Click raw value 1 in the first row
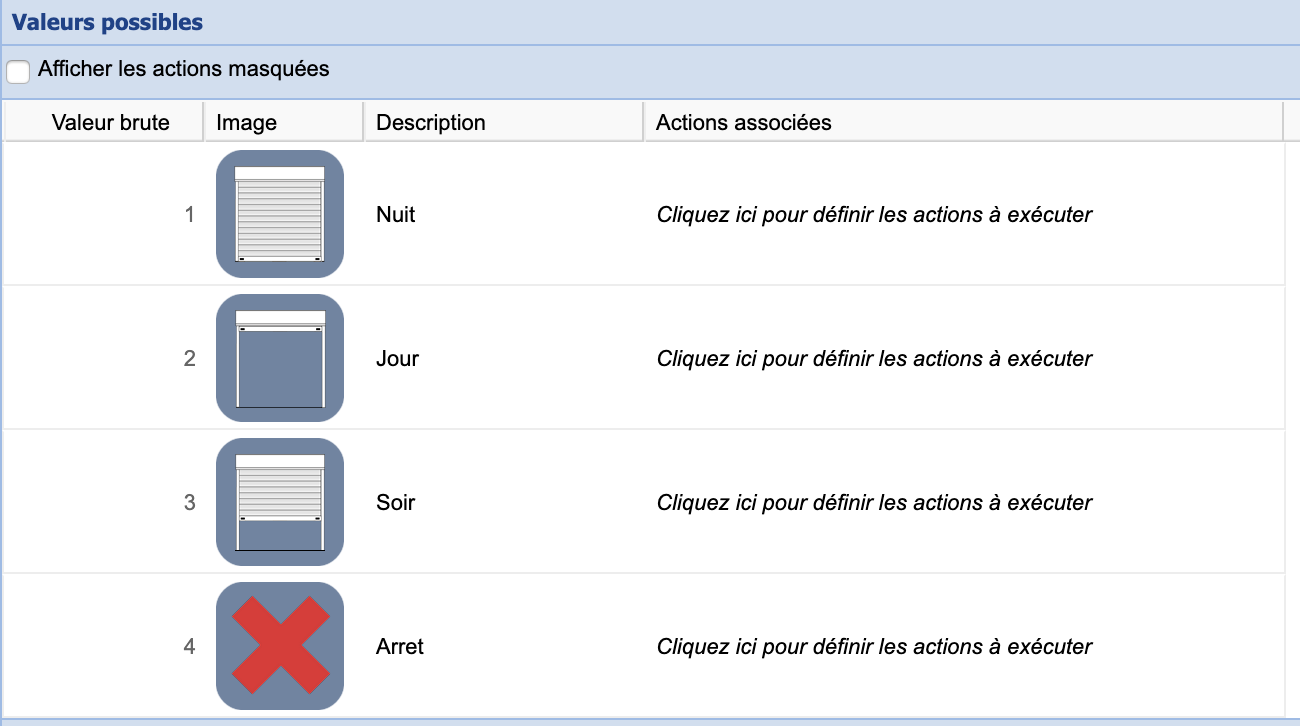The image size is (1300, 726). pyautogui.click(x=190, y=214)
